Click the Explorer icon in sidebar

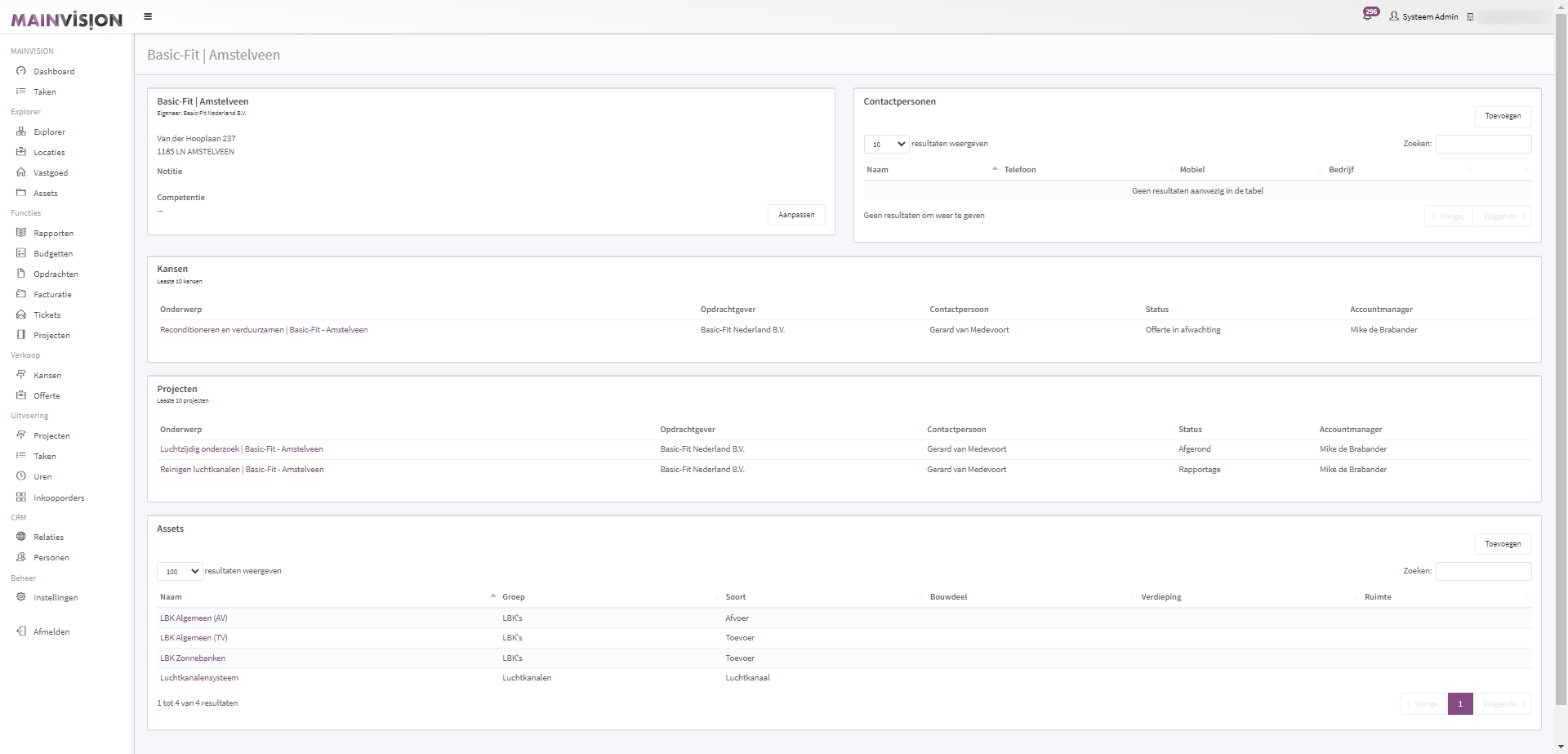point(21,132)
